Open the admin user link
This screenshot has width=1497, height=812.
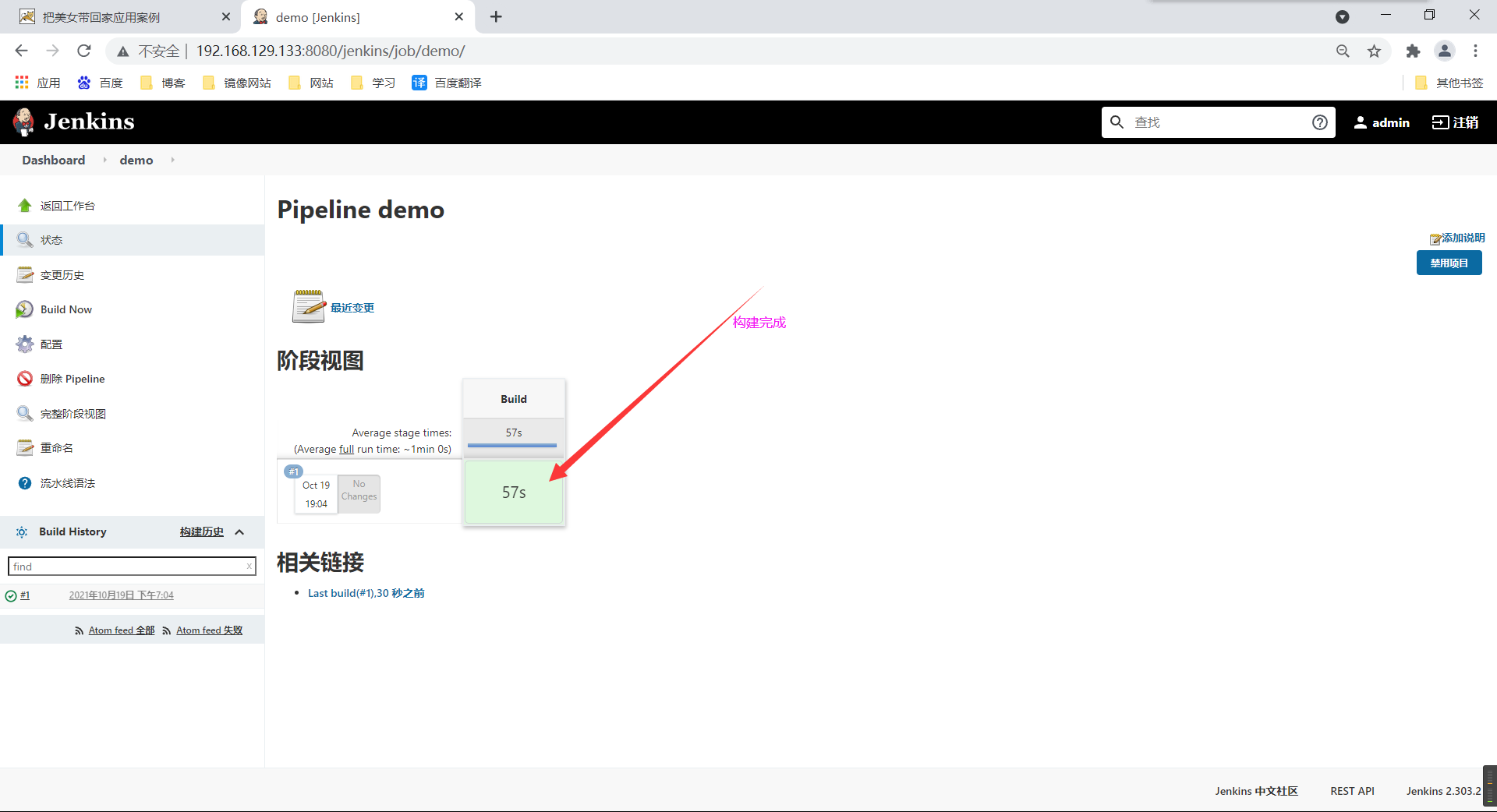(x=1382, y=122)
